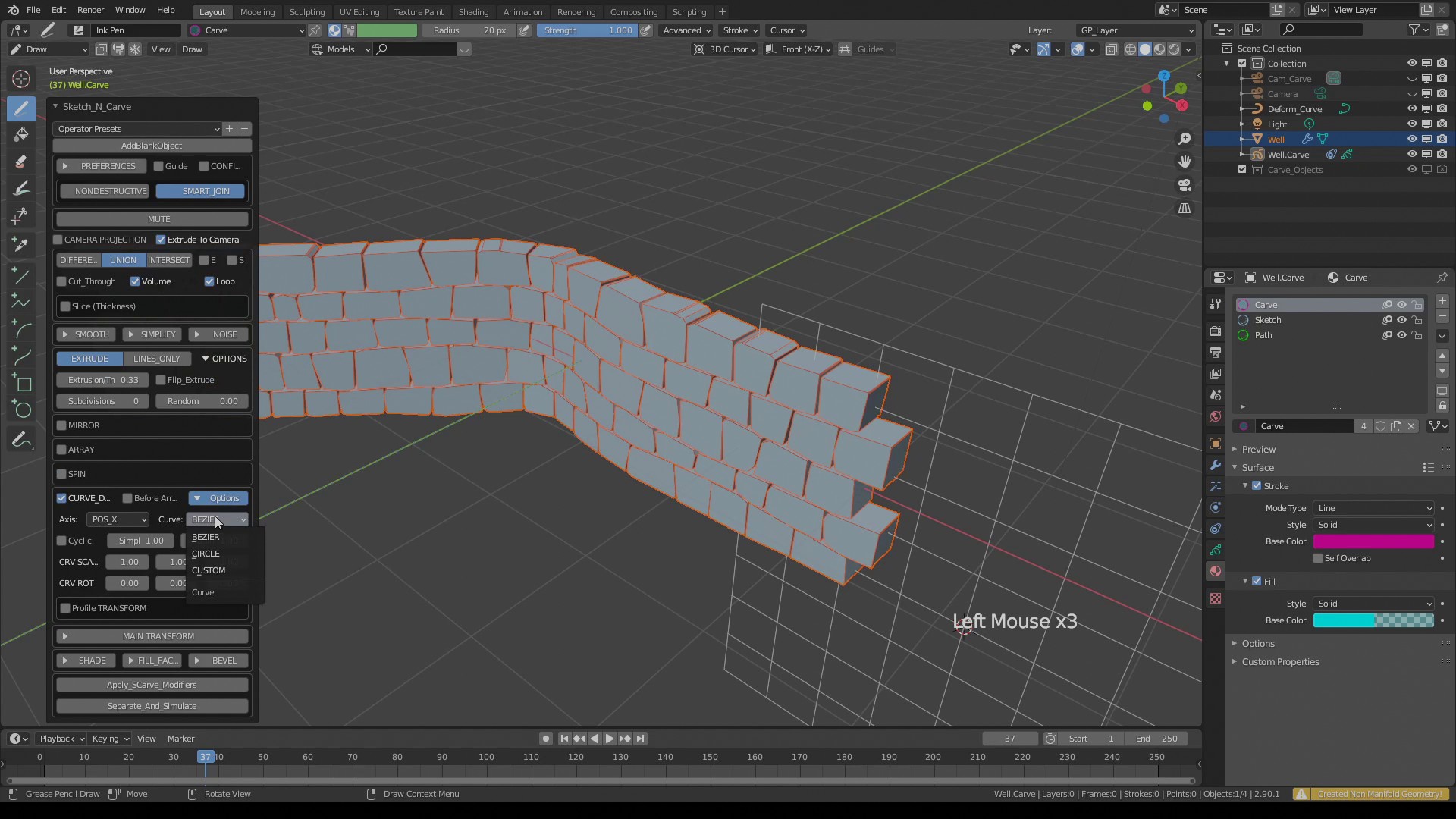Click the pan hand viewport icon

pos(1185,162)
